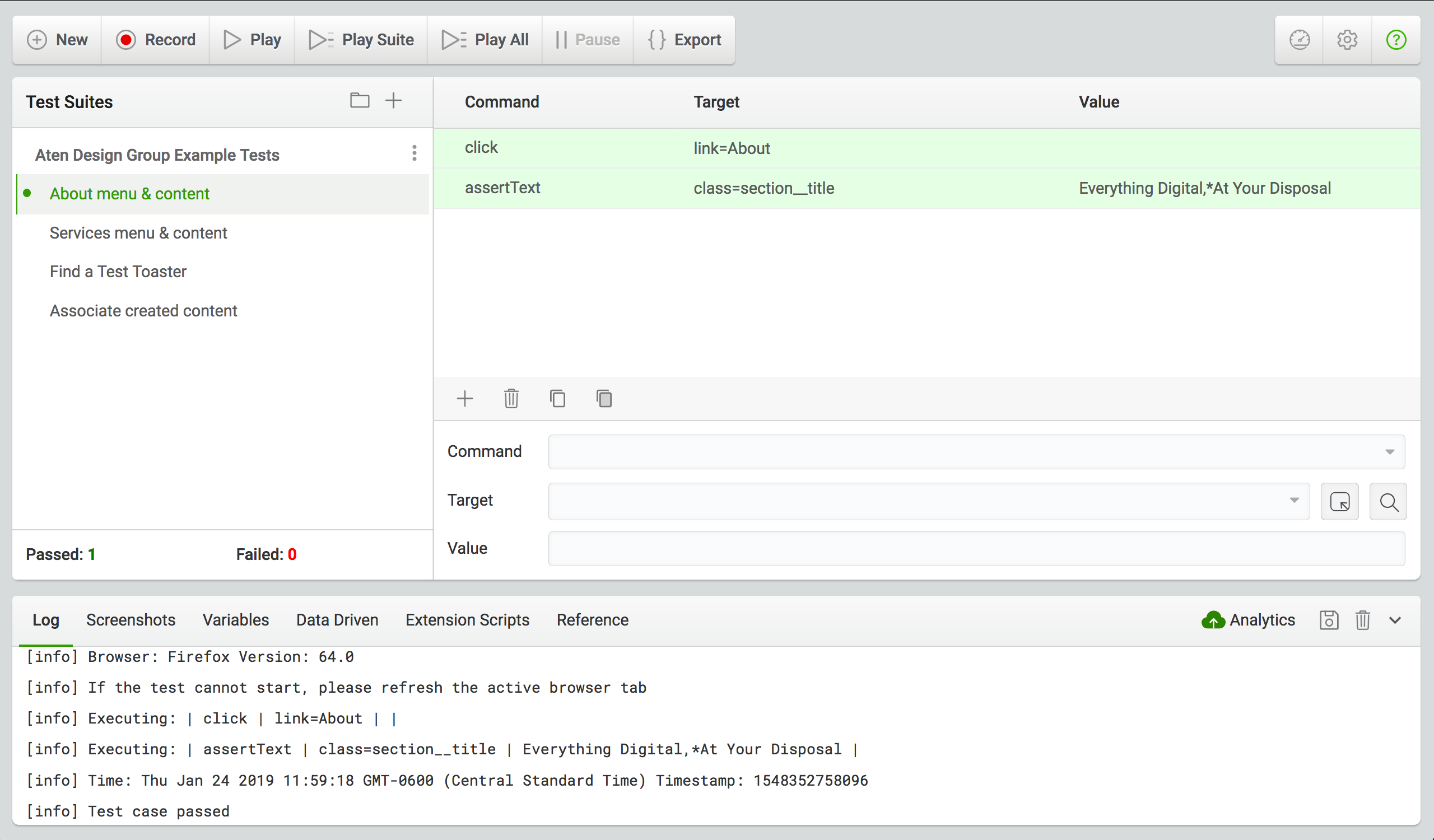Select the click link=About command row
1434x840 pixels.
tap(927, 148)
